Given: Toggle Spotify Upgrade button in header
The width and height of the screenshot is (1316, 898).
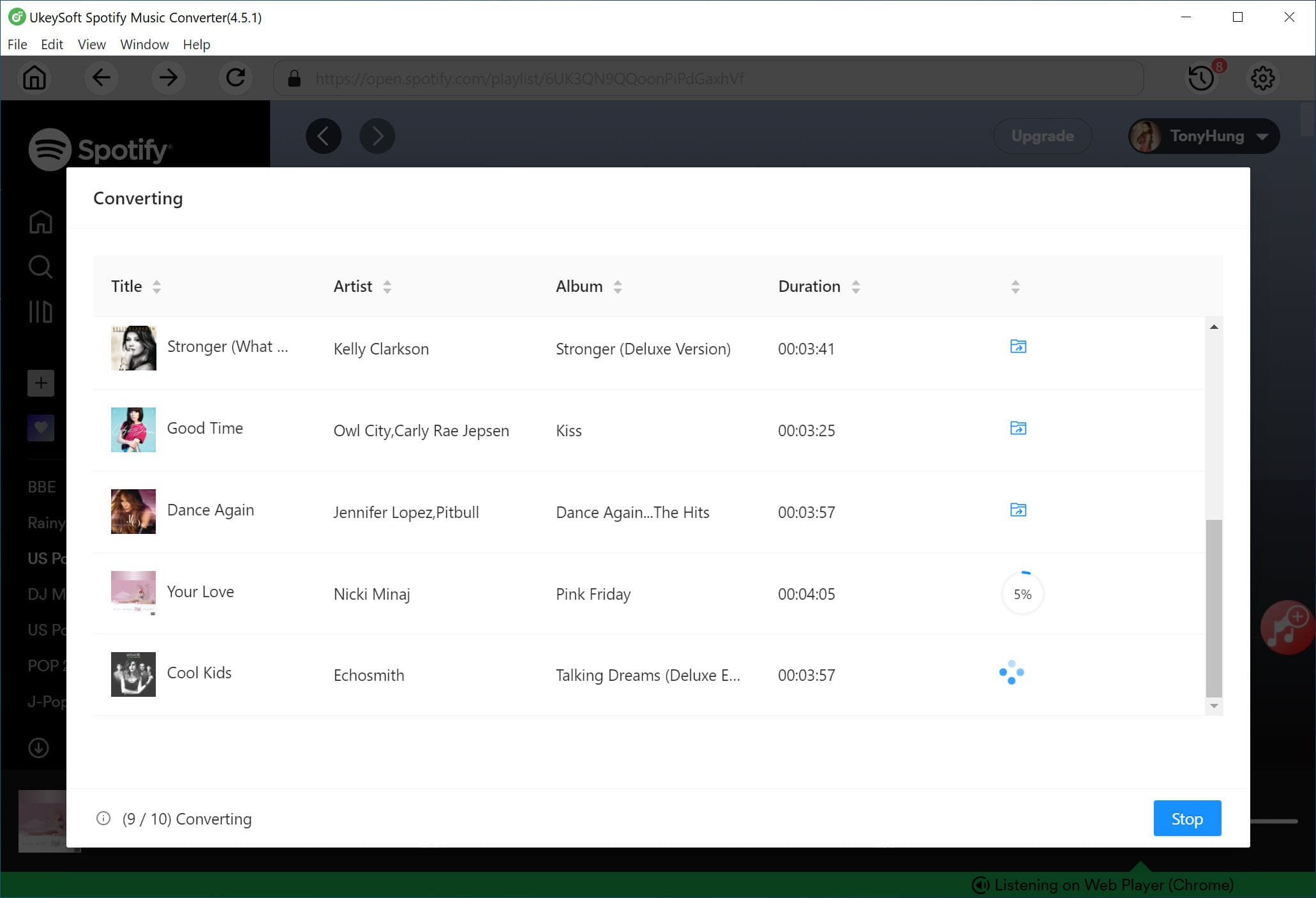Looking at the screenshot, I should (x=1042, y=135).
